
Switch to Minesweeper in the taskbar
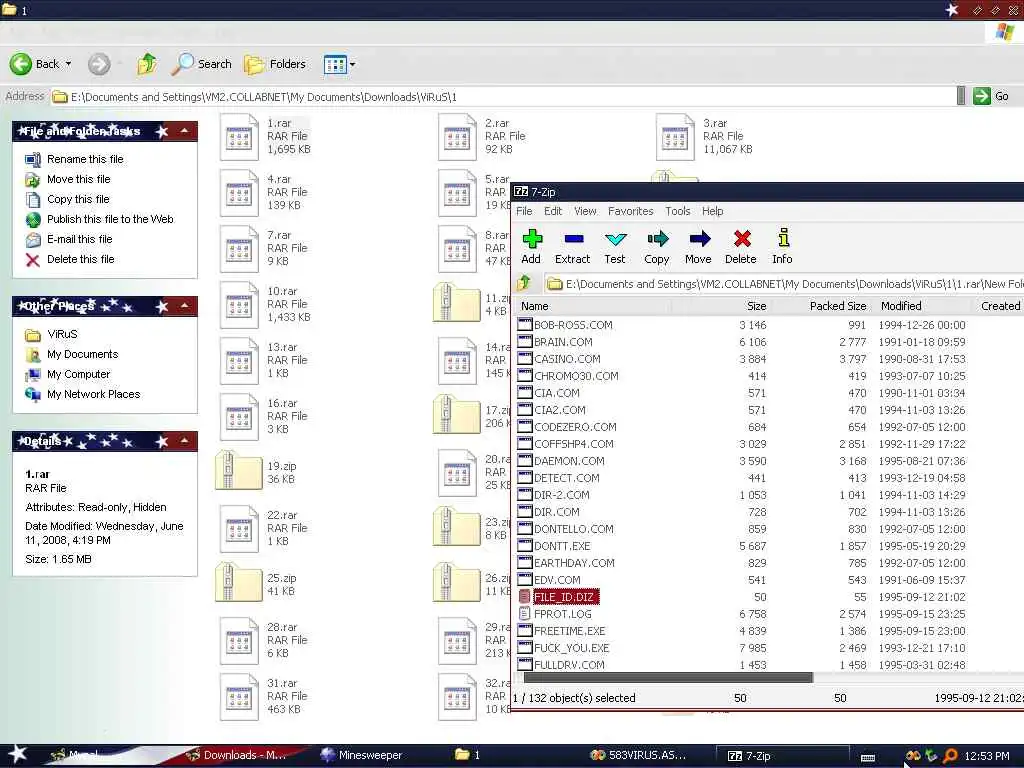pyautogui.click(x=362, y=755)
